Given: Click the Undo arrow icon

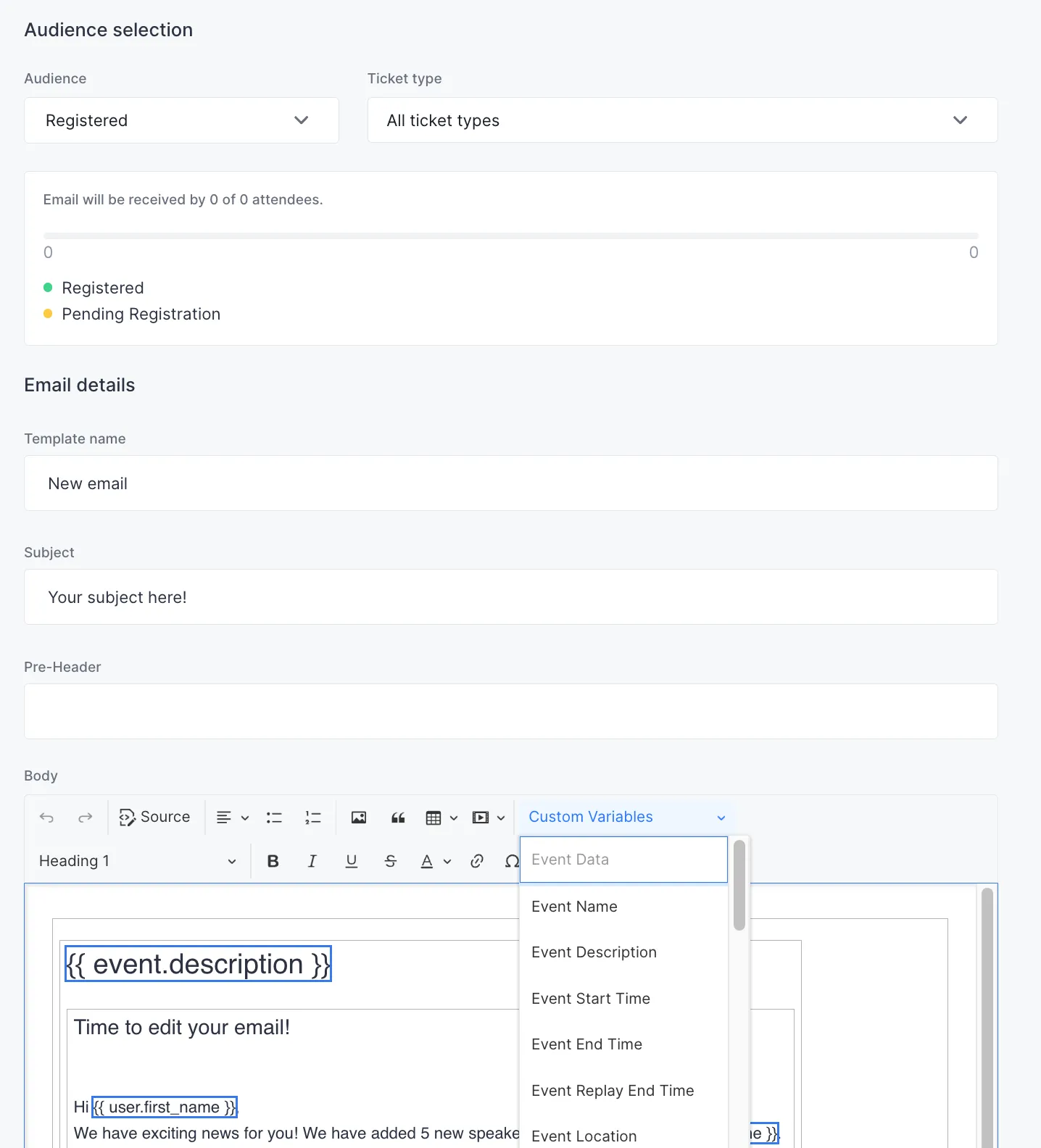Looking at the screenshot, I should click(47, 818).
